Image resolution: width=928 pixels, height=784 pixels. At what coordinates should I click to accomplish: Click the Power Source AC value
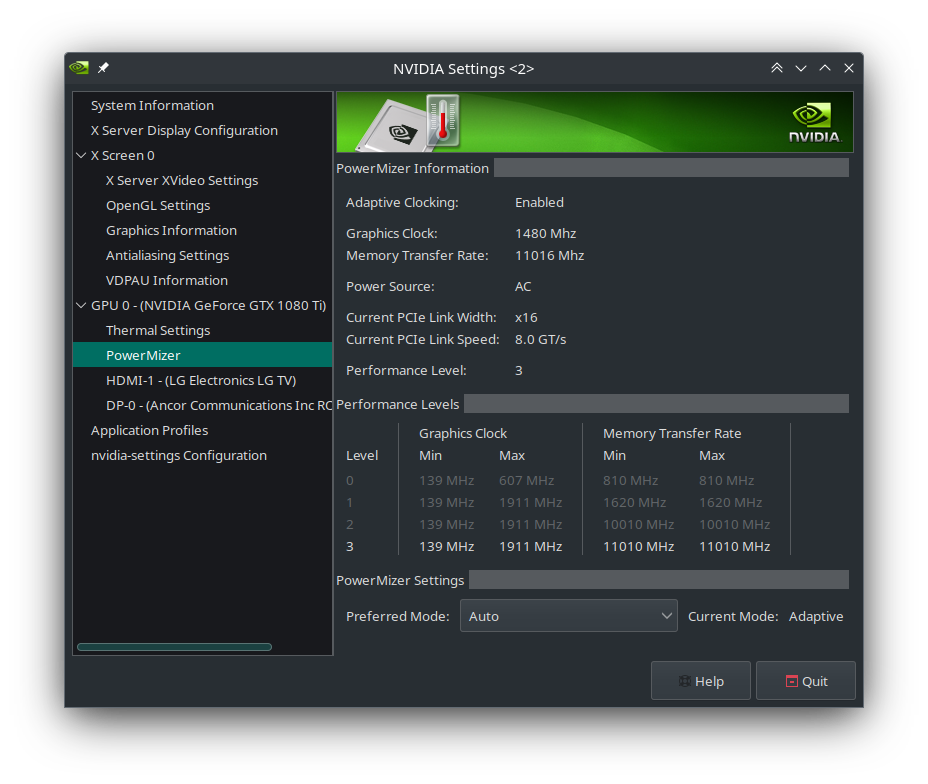[523, 286]
